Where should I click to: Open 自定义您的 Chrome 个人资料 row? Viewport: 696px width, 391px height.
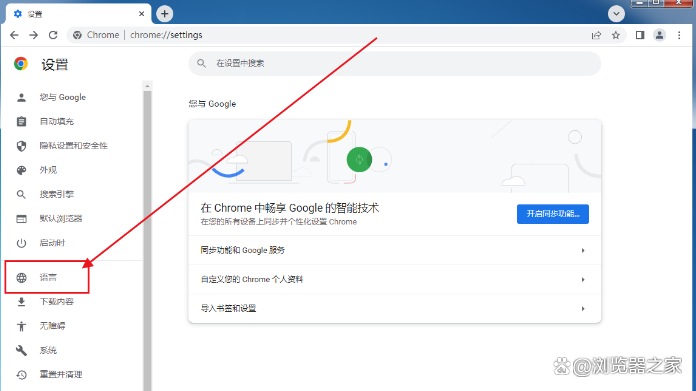coord(395,280)
